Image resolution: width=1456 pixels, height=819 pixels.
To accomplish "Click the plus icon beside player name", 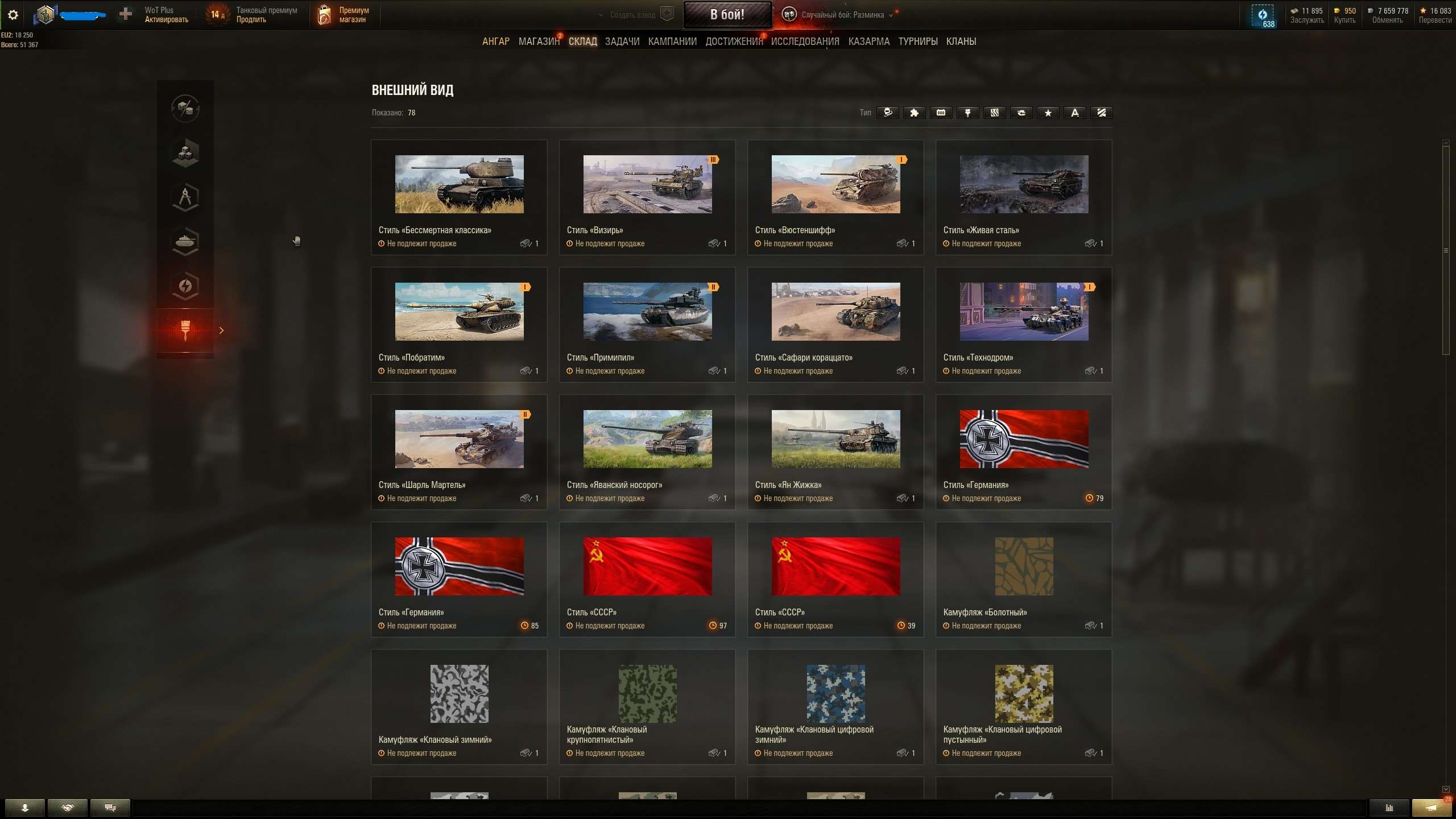I will (x=126, y=14).
